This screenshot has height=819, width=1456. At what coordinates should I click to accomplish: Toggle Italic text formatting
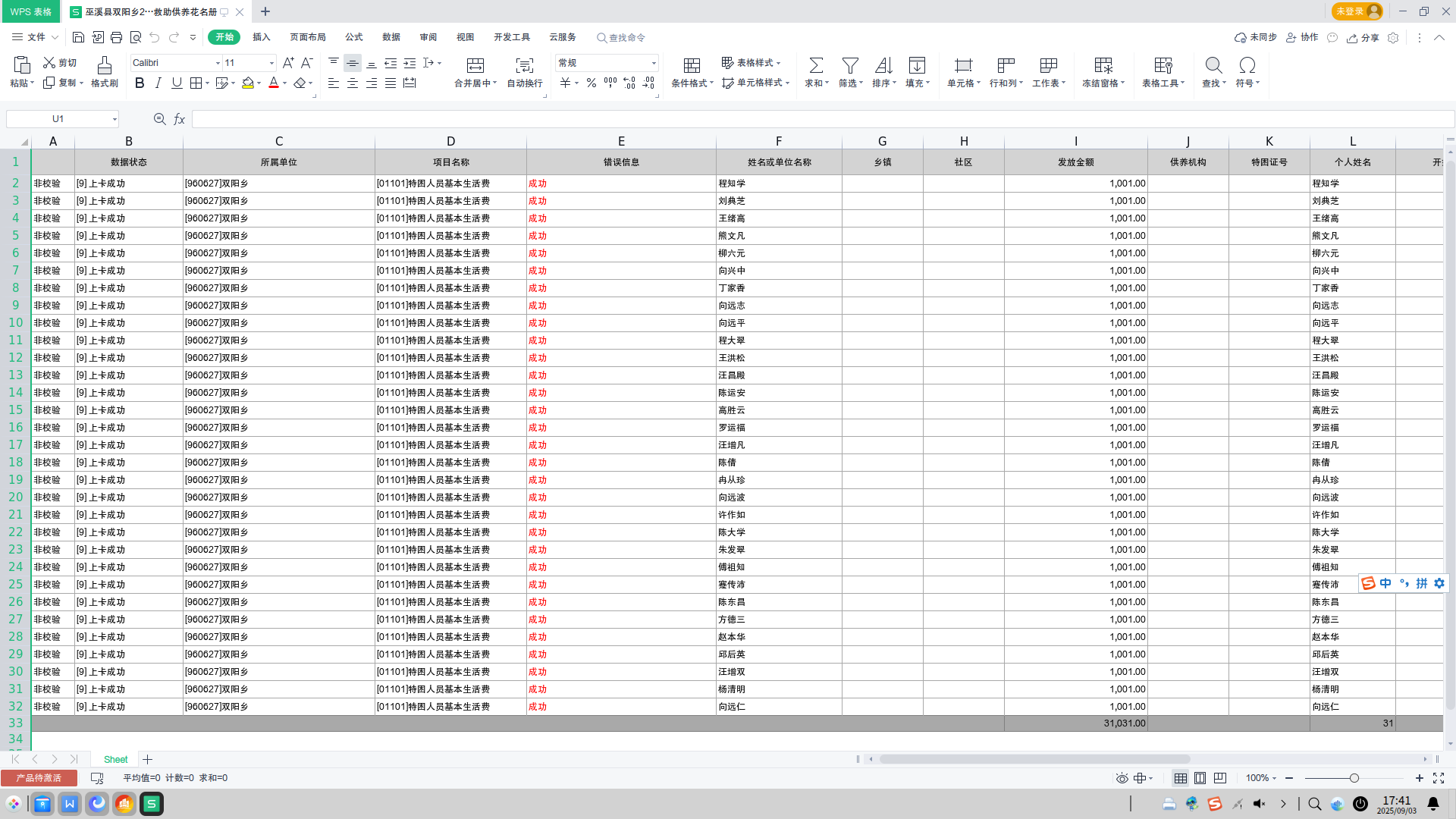pos(158,83)
